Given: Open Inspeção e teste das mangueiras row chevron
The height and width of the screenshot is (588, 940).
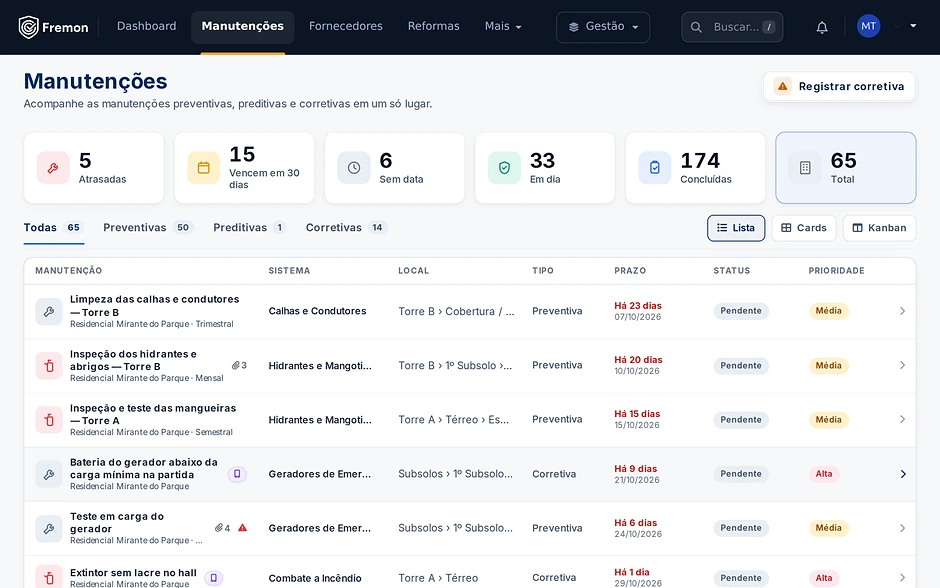Looking at the screenshot, I should pyautogui.click(x=902, y=420).
